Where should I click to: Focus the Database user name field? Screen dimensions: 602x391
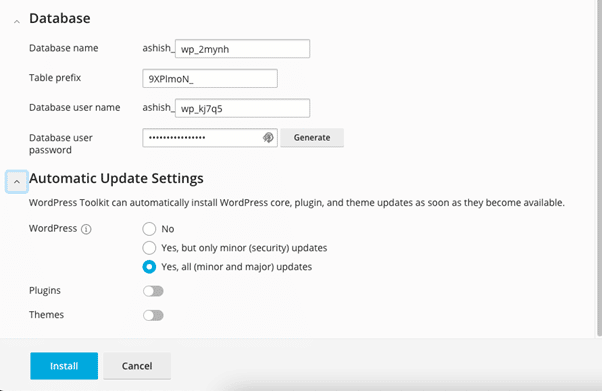pyautogui.click(x=242, y=108)
